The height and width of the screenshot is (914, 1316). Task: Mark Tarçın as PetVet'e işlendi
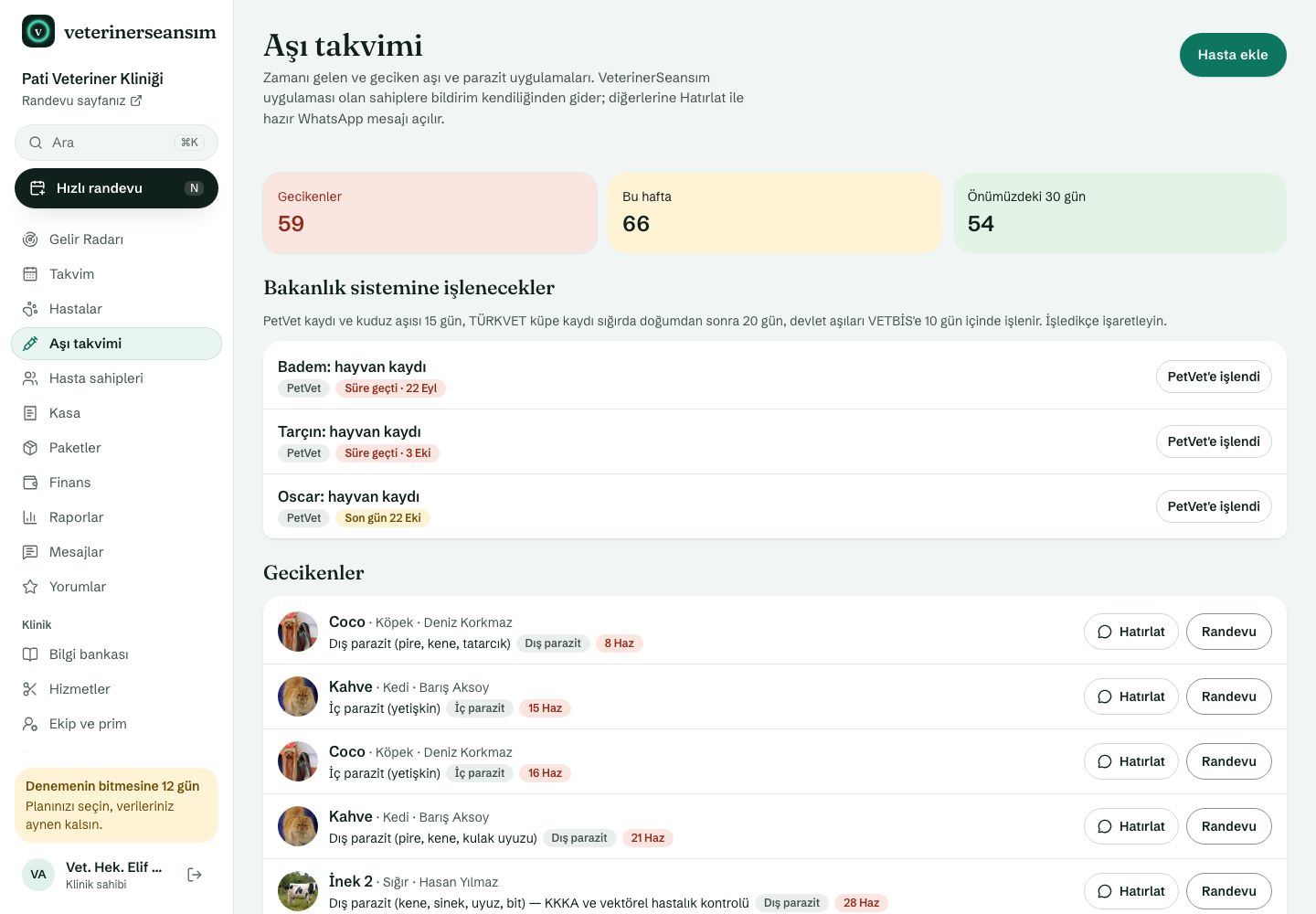pyautogui.click(x=1214, y=441)
